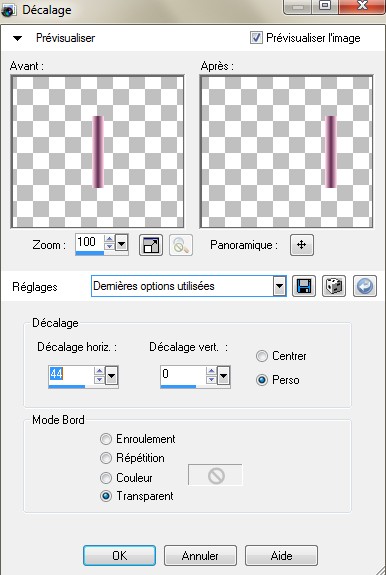Select the Répétition border mode
Screen dimensions: 386x575
[106, 458]
